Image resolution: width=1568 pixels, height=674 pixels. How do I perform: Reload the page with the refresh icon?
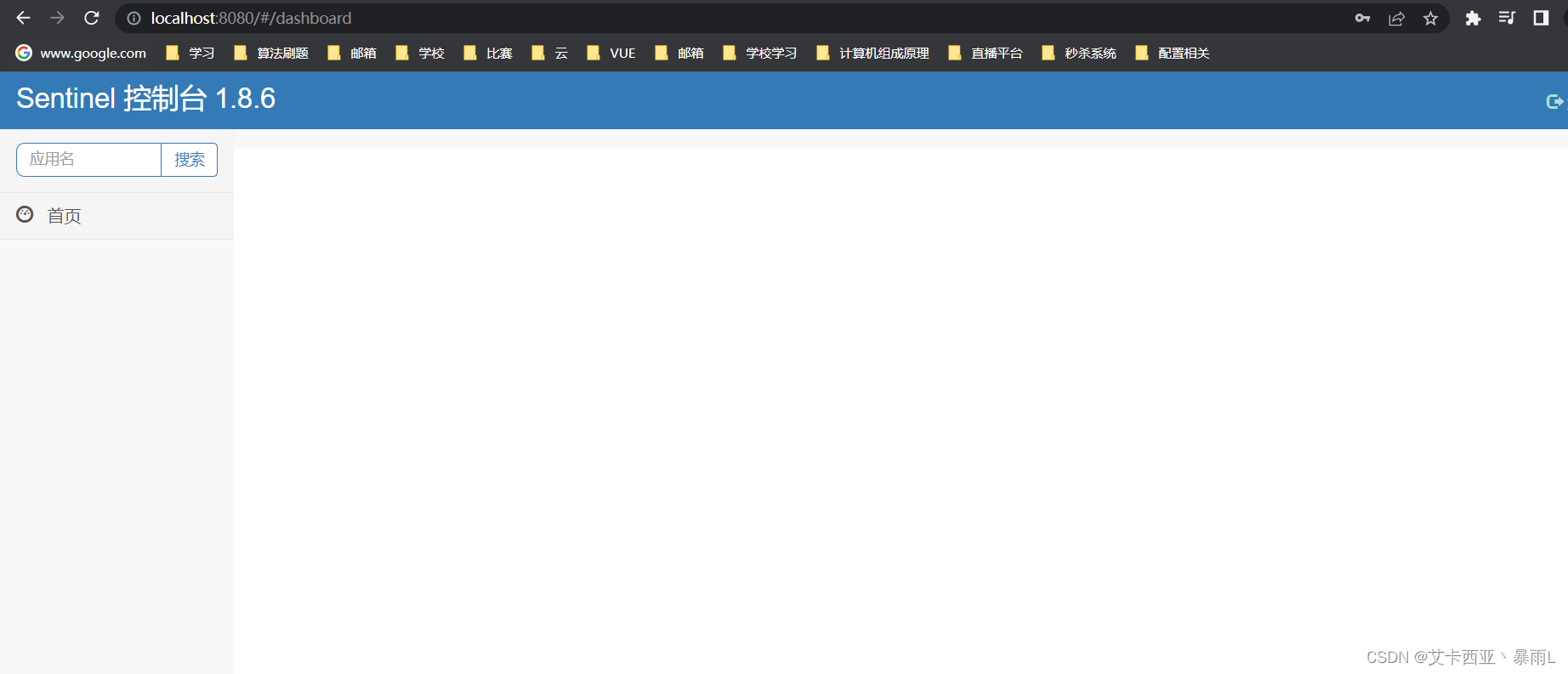pyautogui.click(x=92, y=18)
